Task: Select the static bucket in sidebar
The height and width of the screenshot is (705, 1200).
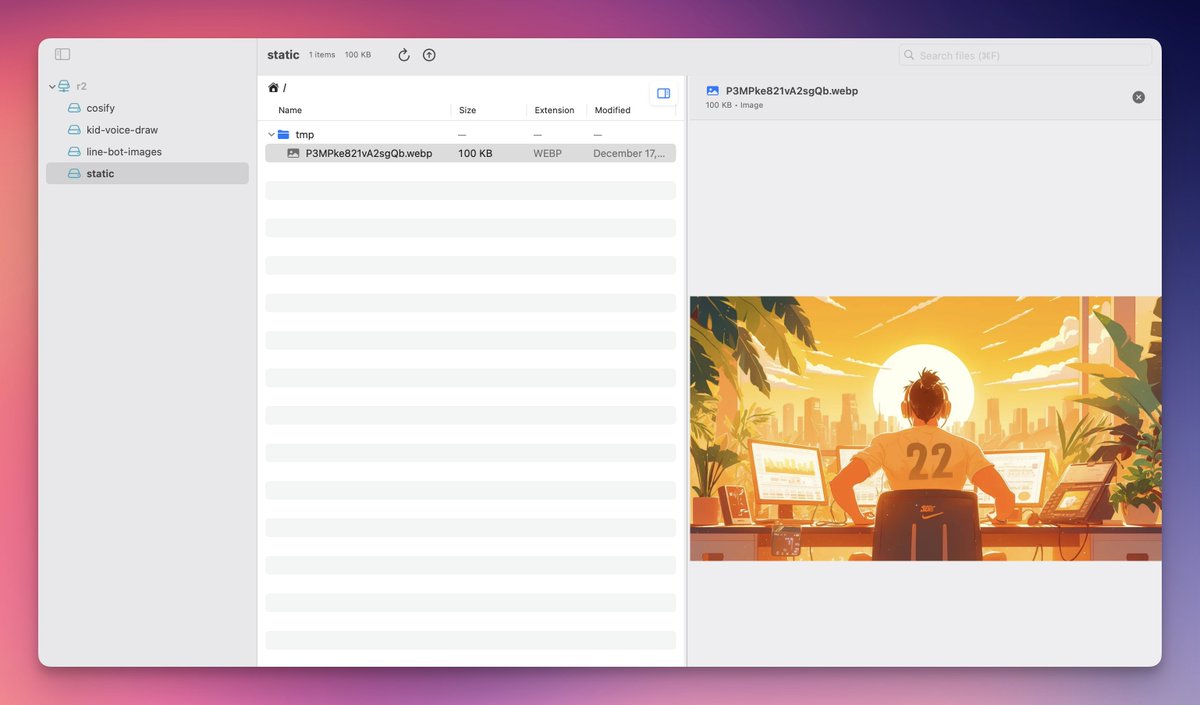Action: pos(100,174)
